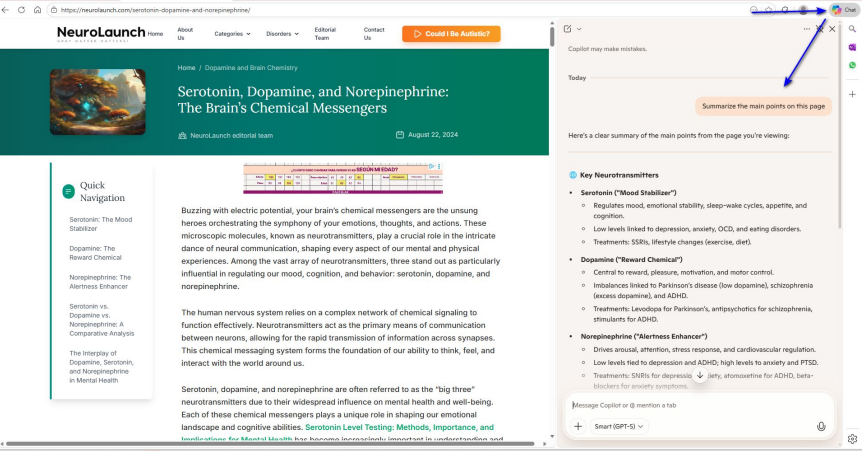Add a new app with sidebar plus
This screenshot has height=451, width=865.
pyautogui.click(x=852, y=94)
